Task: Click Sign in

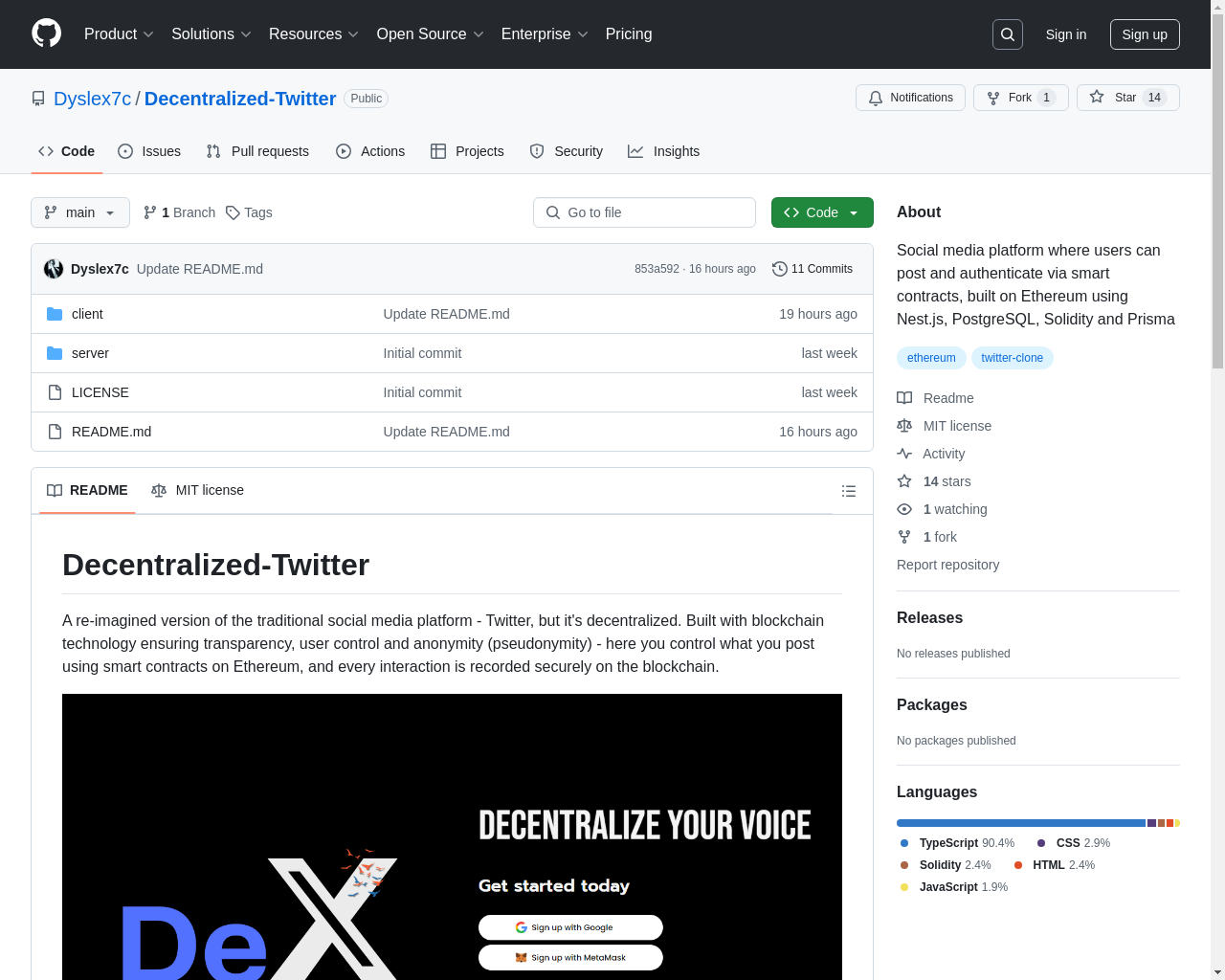Action: pos(1066,34)
